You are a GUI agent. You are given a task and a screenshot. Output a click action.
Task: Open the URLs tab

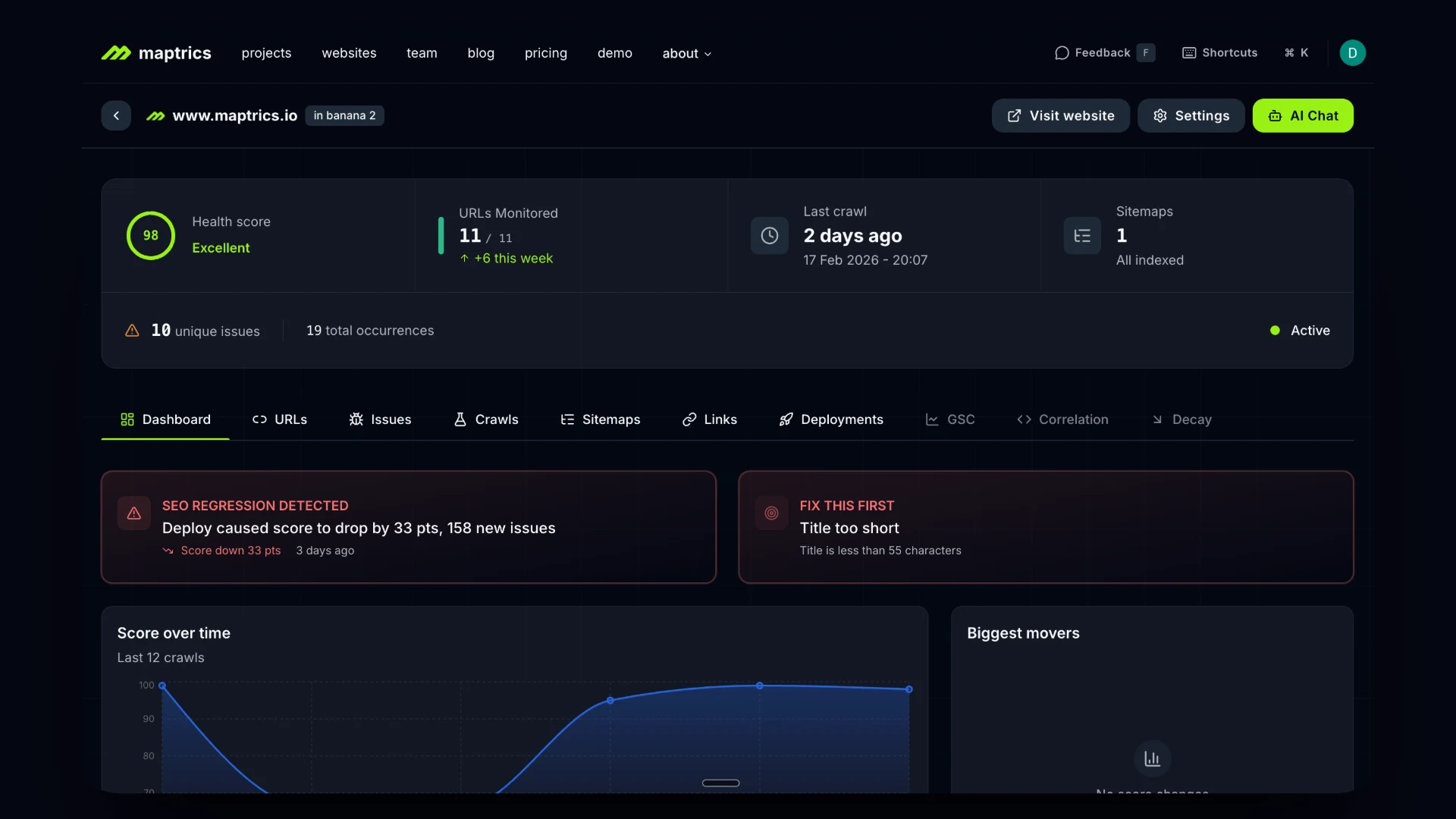(x=279, y=419)
